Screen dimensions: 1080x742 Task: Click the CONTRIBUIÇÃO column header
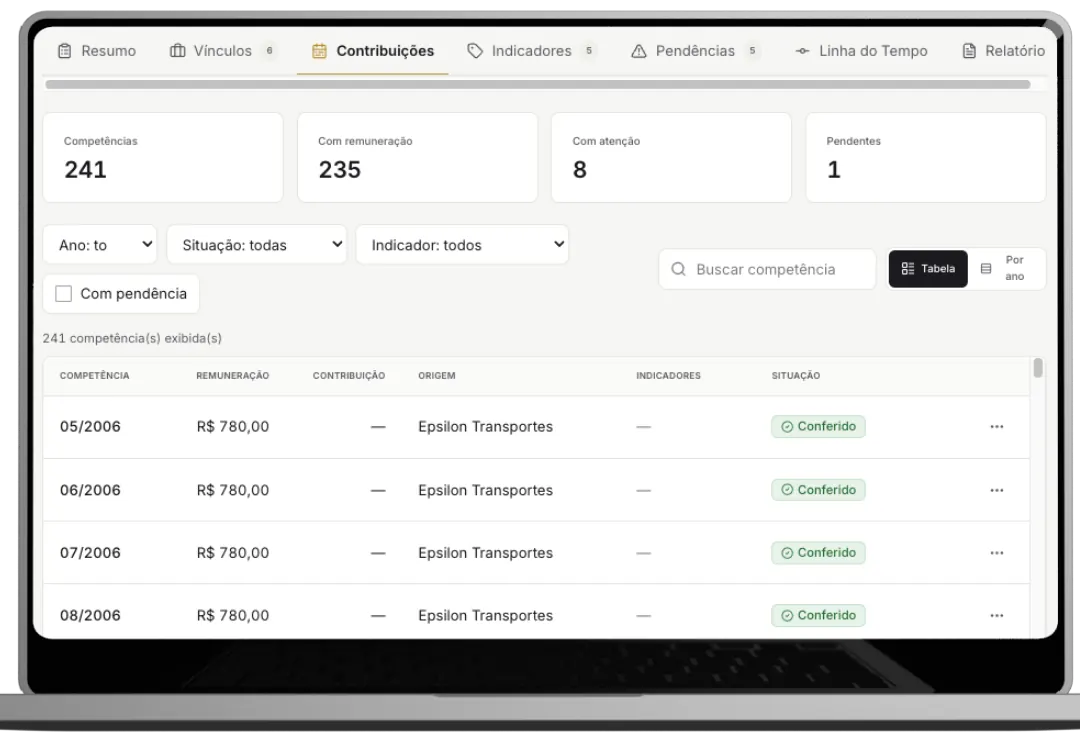pyautogui.click(x=349, y=376)
